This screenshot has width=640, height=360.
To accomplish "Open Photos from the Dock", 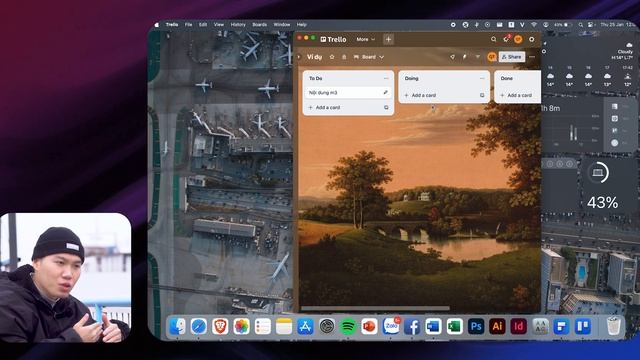I will coord(241,327).
